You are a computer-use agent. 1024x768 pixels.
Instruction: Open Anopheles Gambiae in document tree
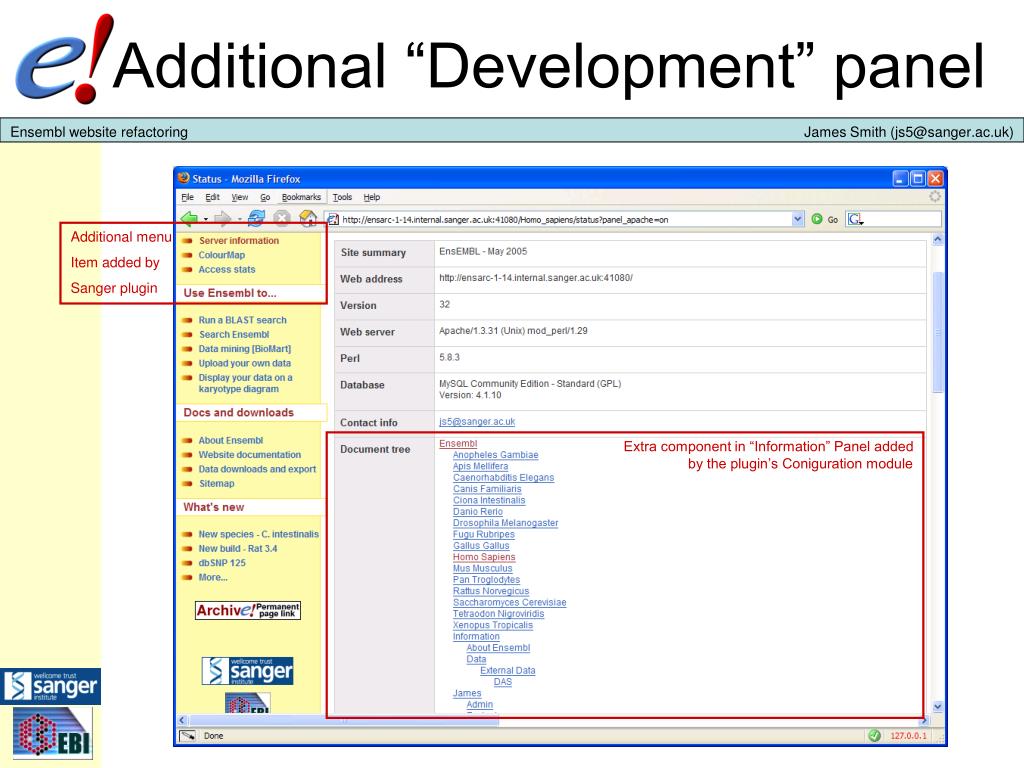tap(496, 455)
